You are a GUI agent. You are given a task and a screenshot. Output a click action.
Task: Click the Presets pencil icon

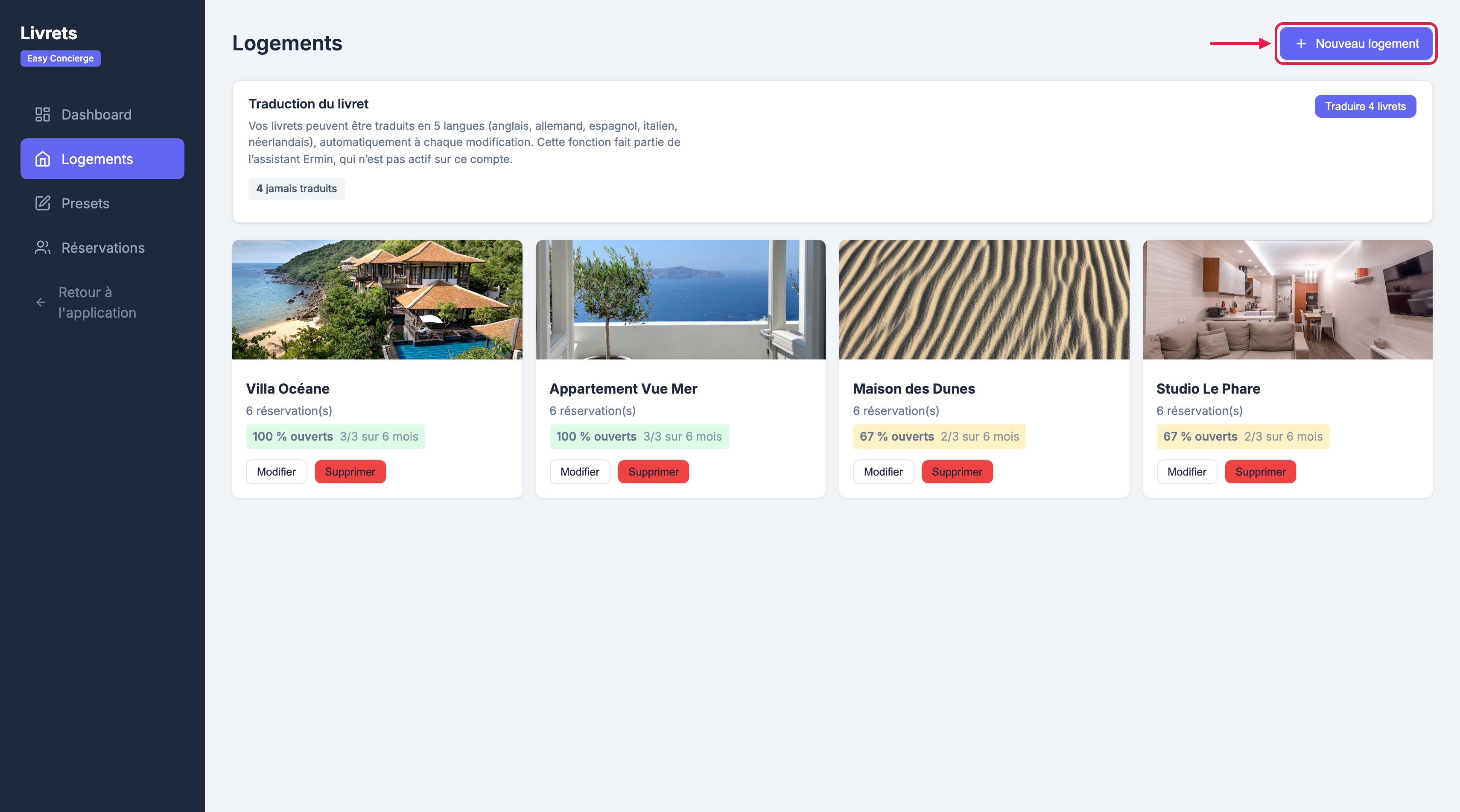[43, 203]
